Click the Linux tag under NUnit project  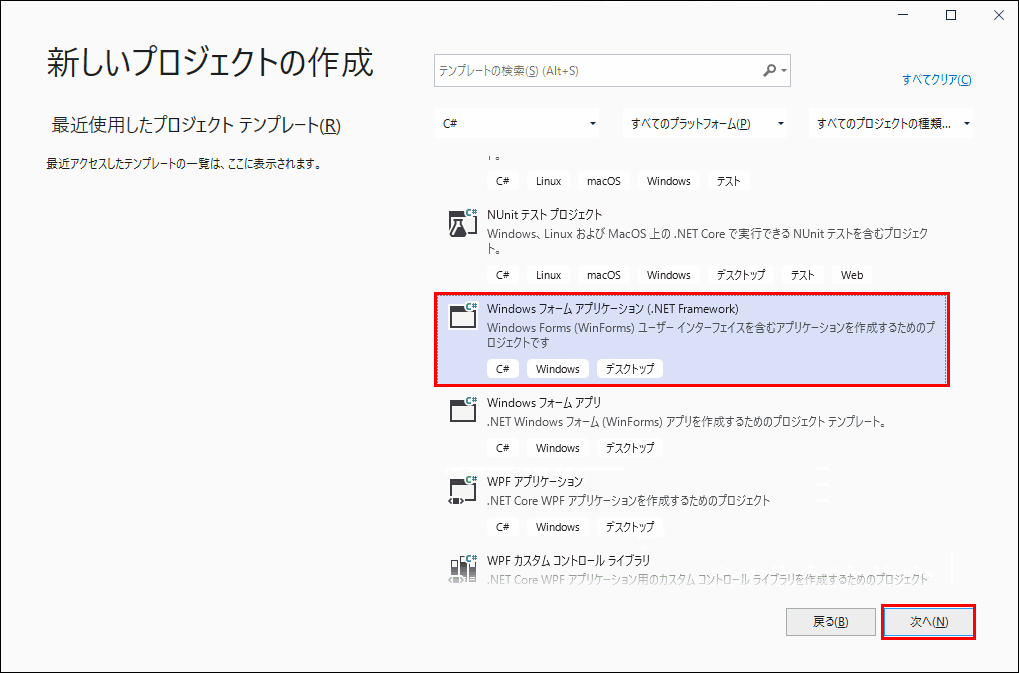point(548,275)
